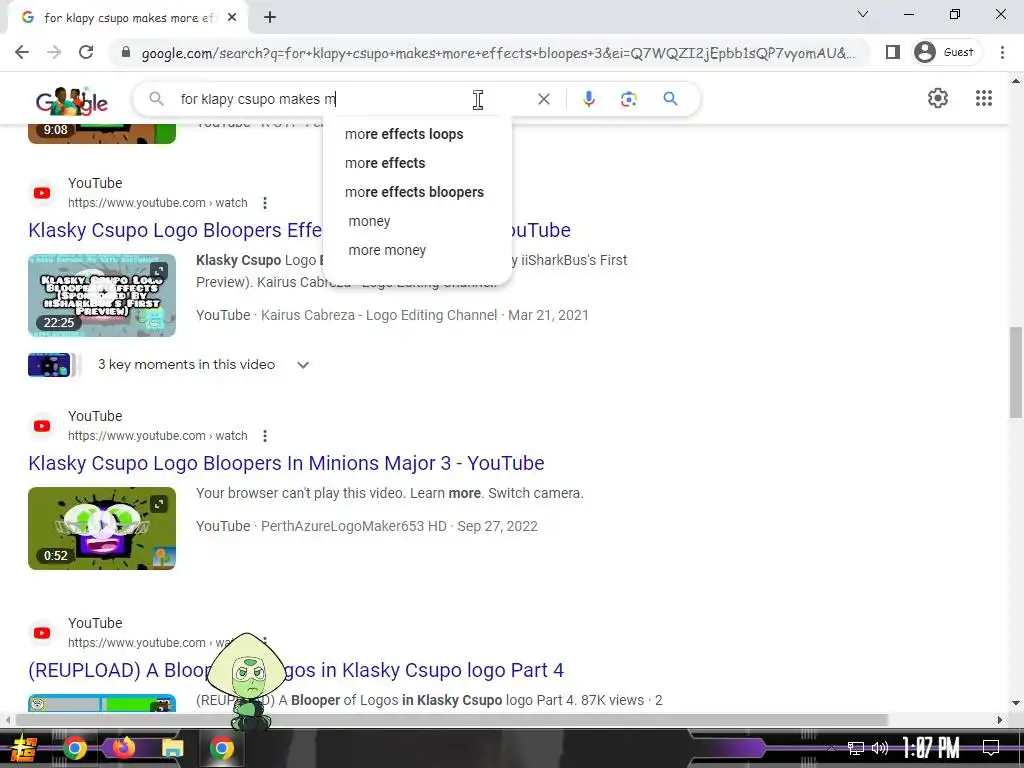The height and width of the screenshot is (768, 1024).
Task: Reload the current Google search page
Action: point(86,52)
